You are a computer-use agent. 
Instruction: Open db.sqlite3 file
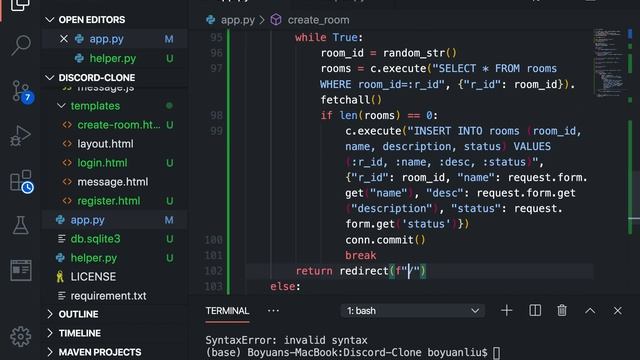96,239
